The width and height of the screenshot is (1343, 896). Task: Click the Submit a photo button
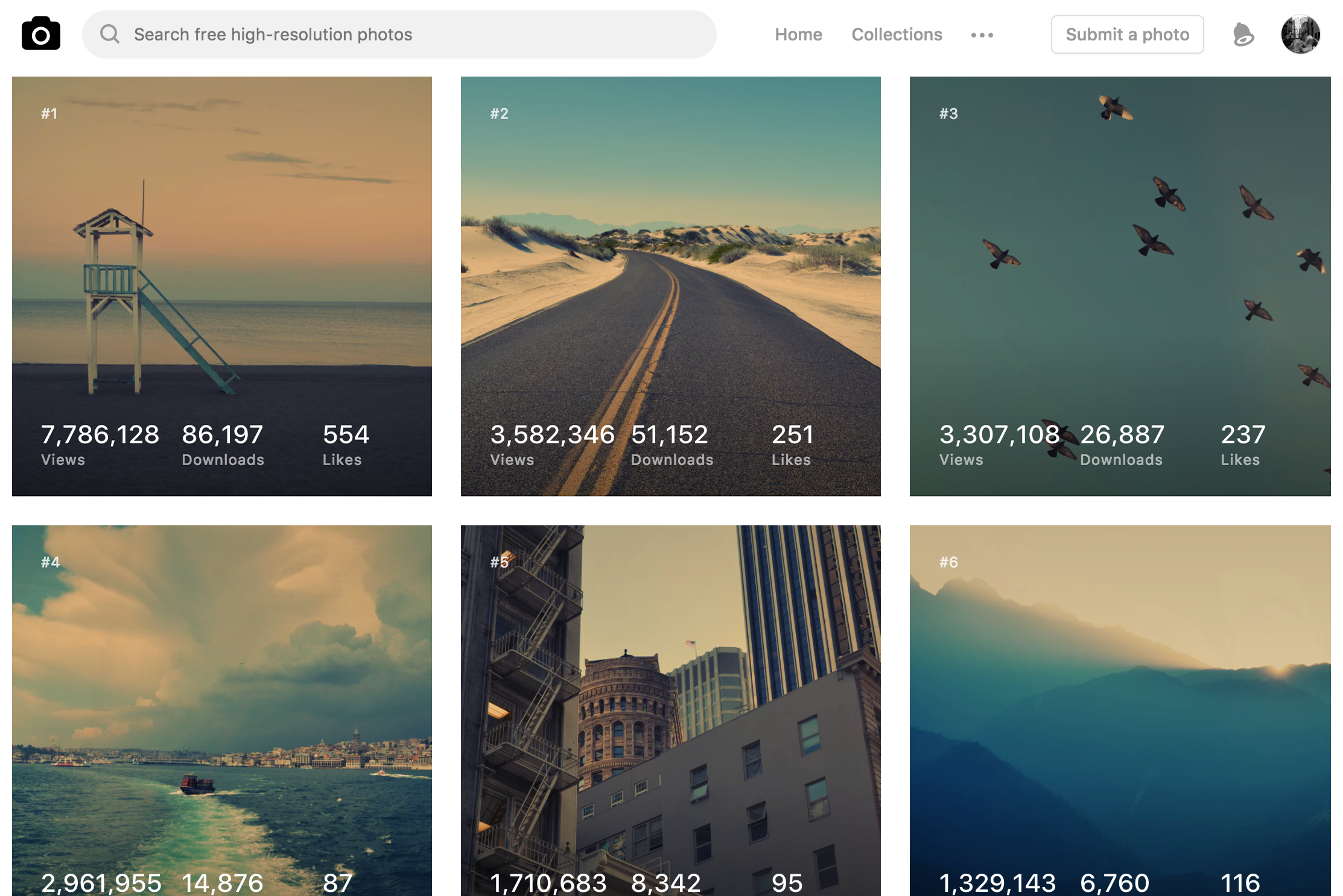tap(1127, 34)
